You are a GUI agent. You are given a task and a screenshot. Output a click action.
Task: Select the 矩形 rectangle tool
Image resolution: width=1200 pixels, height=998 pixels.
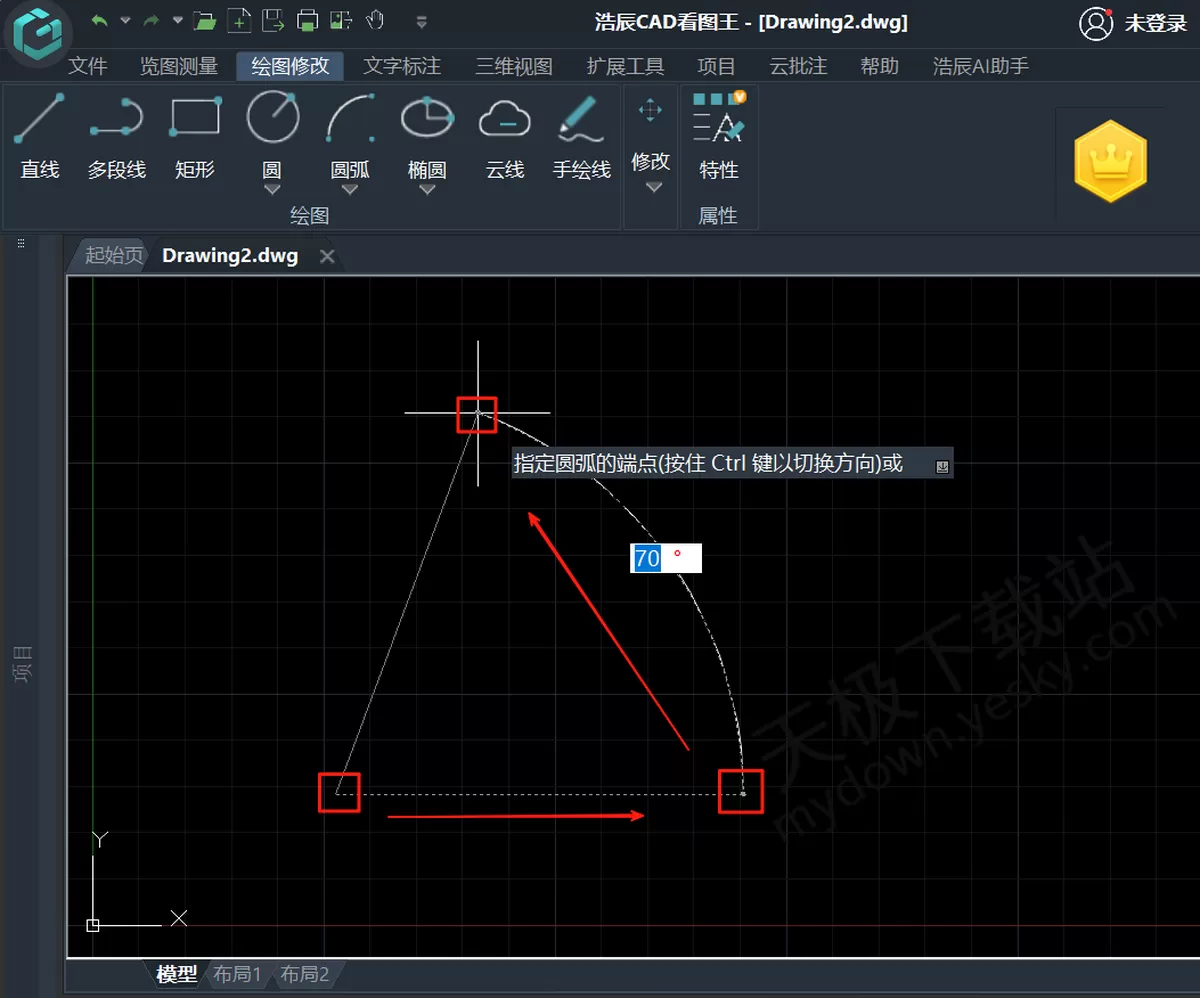(x=195, y=137)
